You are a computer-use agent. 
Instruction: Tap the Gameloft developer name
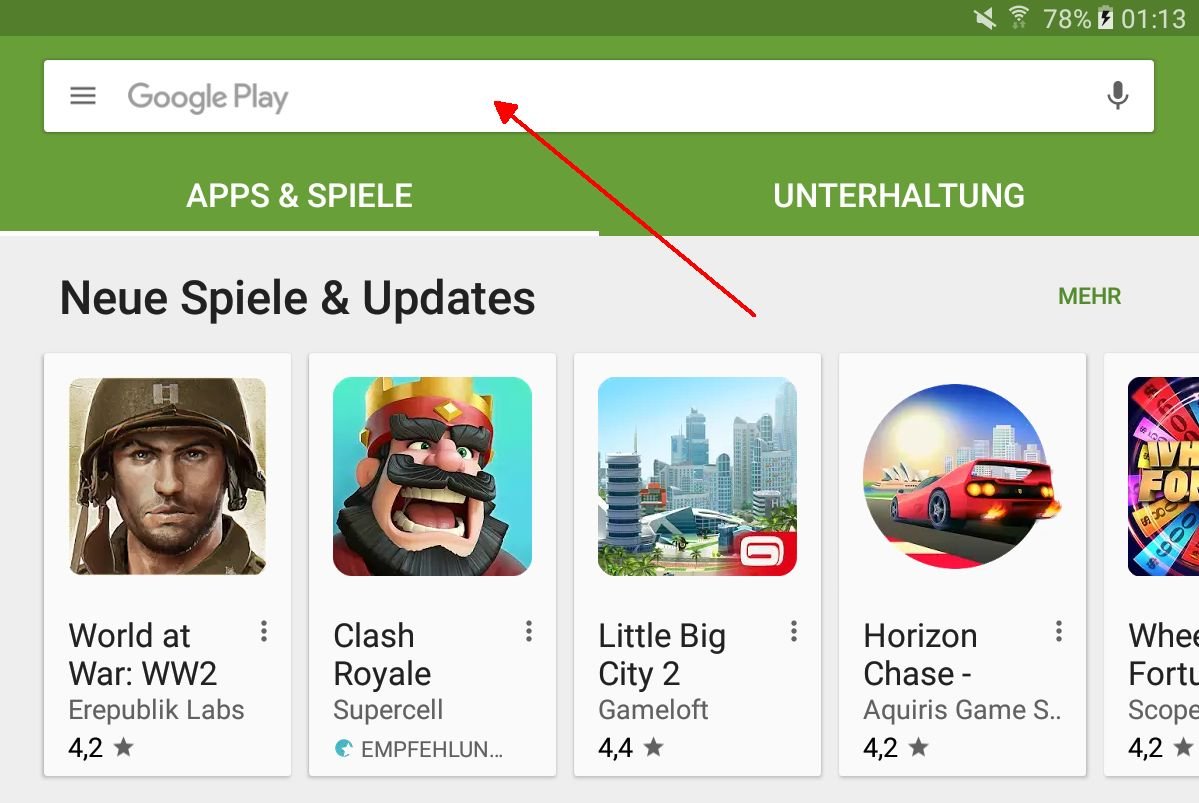tap(653, 710)
